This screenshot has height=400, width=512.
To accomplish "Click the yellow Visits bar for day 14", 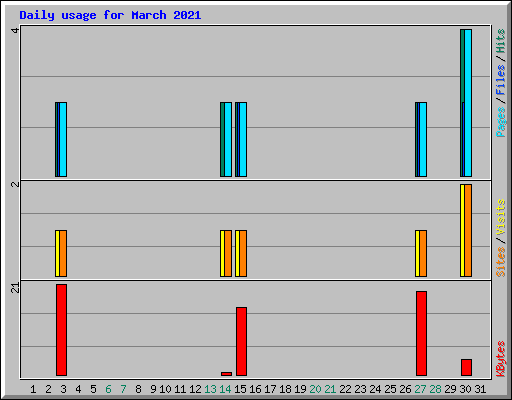I will click(222, 253).
